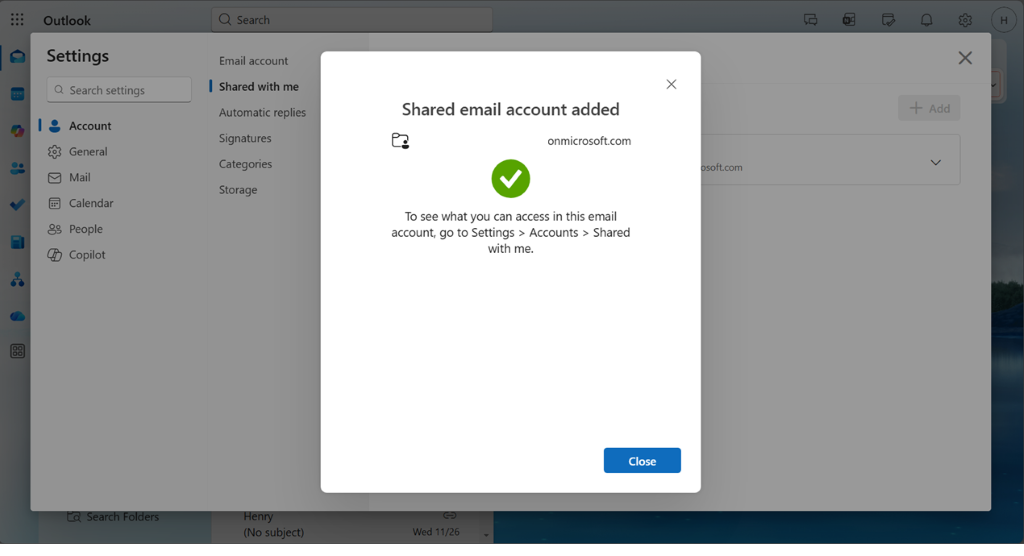The height and width of the screenshot is (556, 1024).
Task: Open the account profile avatar H
Action: 1004,20
